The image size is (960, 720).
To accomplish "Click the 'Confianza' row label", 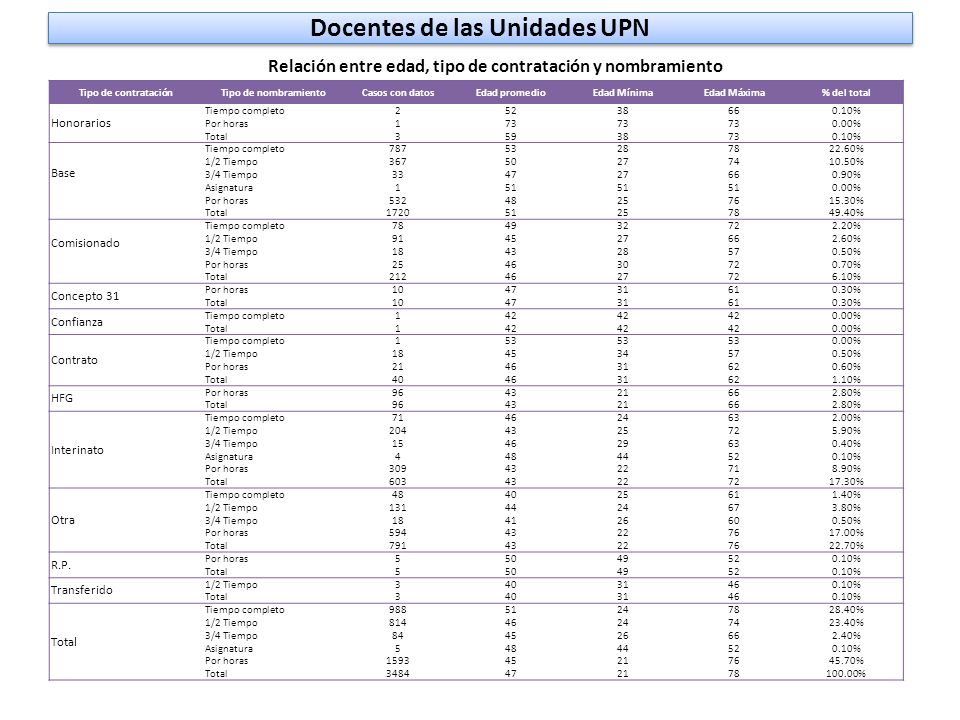I will coord(77,322).
